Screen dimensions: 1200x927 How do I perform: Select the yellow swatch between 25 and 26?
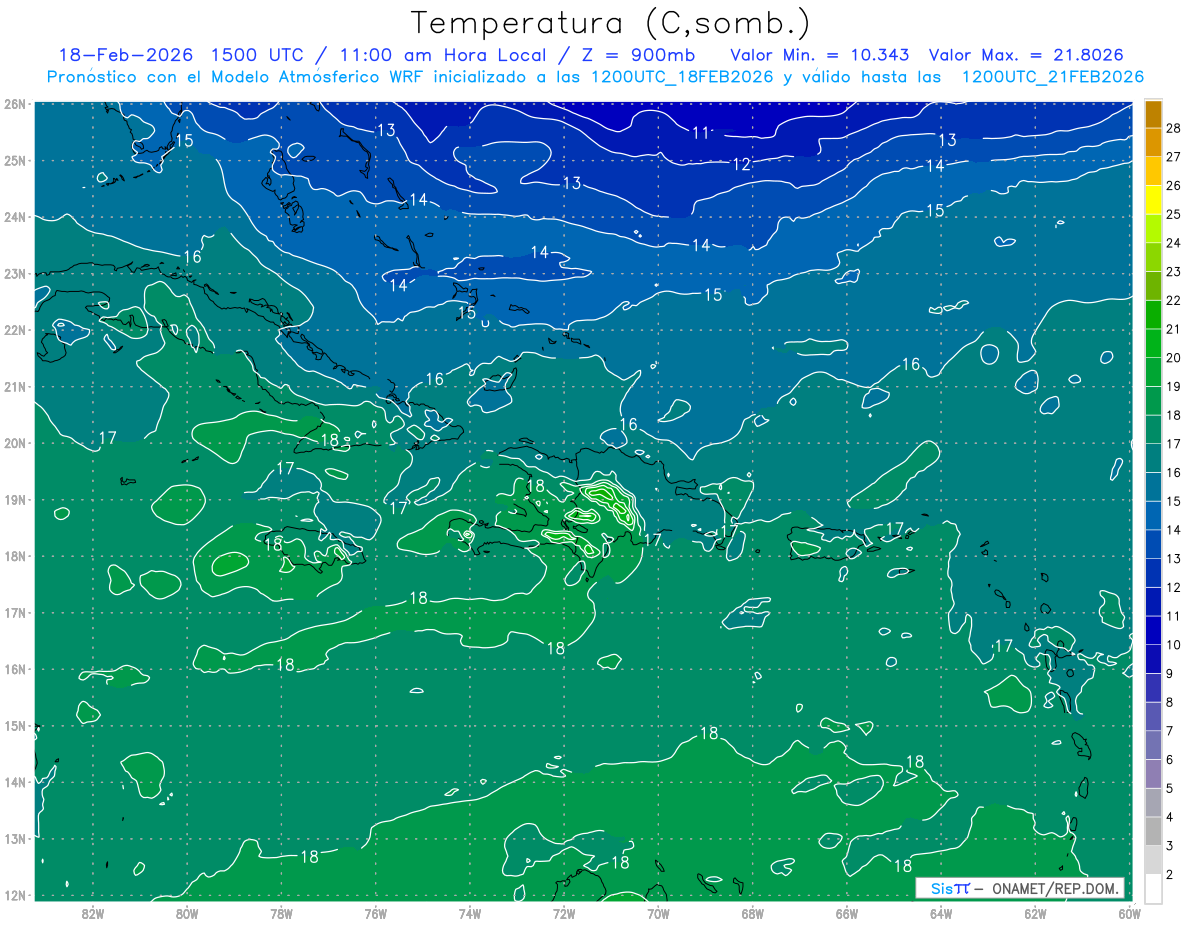tap(1153, 200)
